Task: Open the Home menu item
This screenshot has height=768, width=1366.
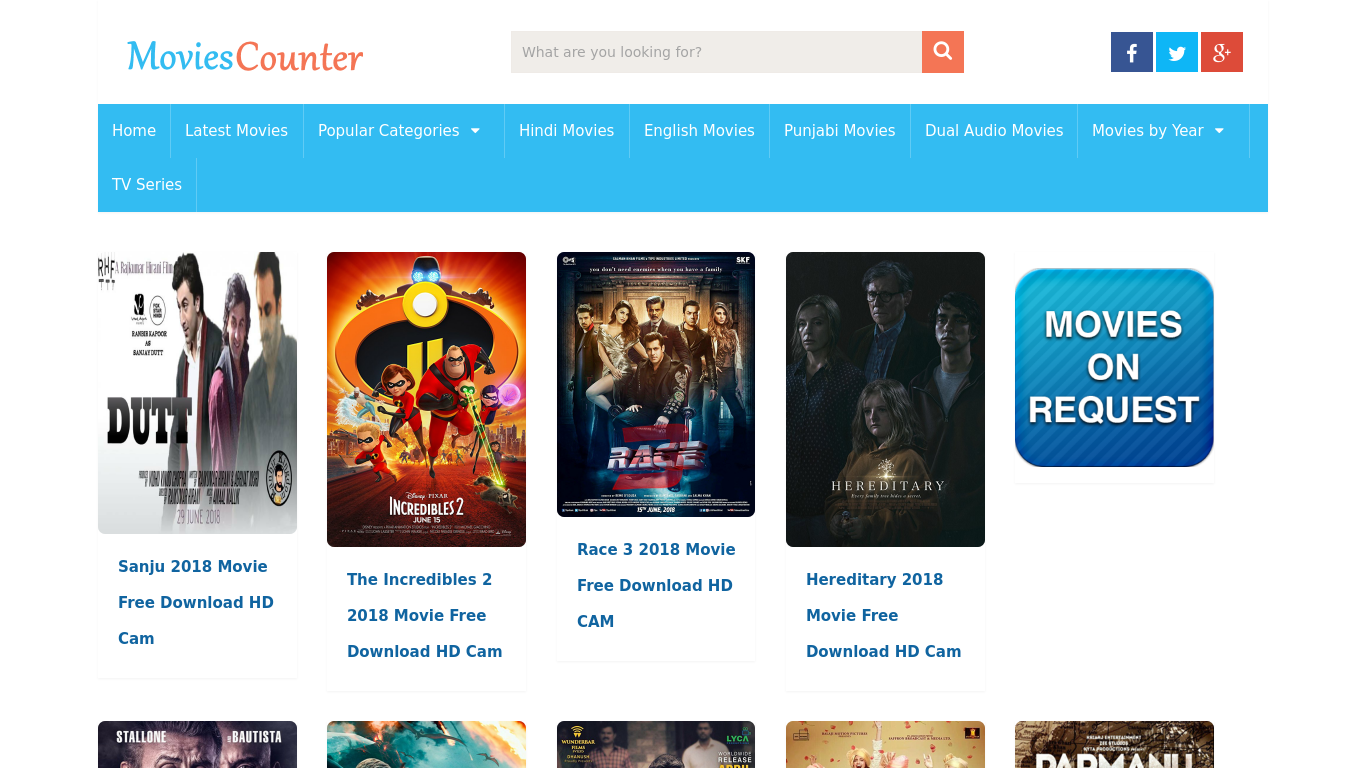Action: 134,131
